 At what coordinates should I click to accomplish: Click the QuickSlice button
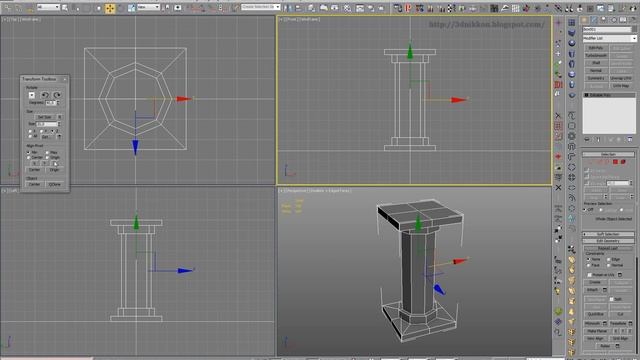(x=596, y=314)
